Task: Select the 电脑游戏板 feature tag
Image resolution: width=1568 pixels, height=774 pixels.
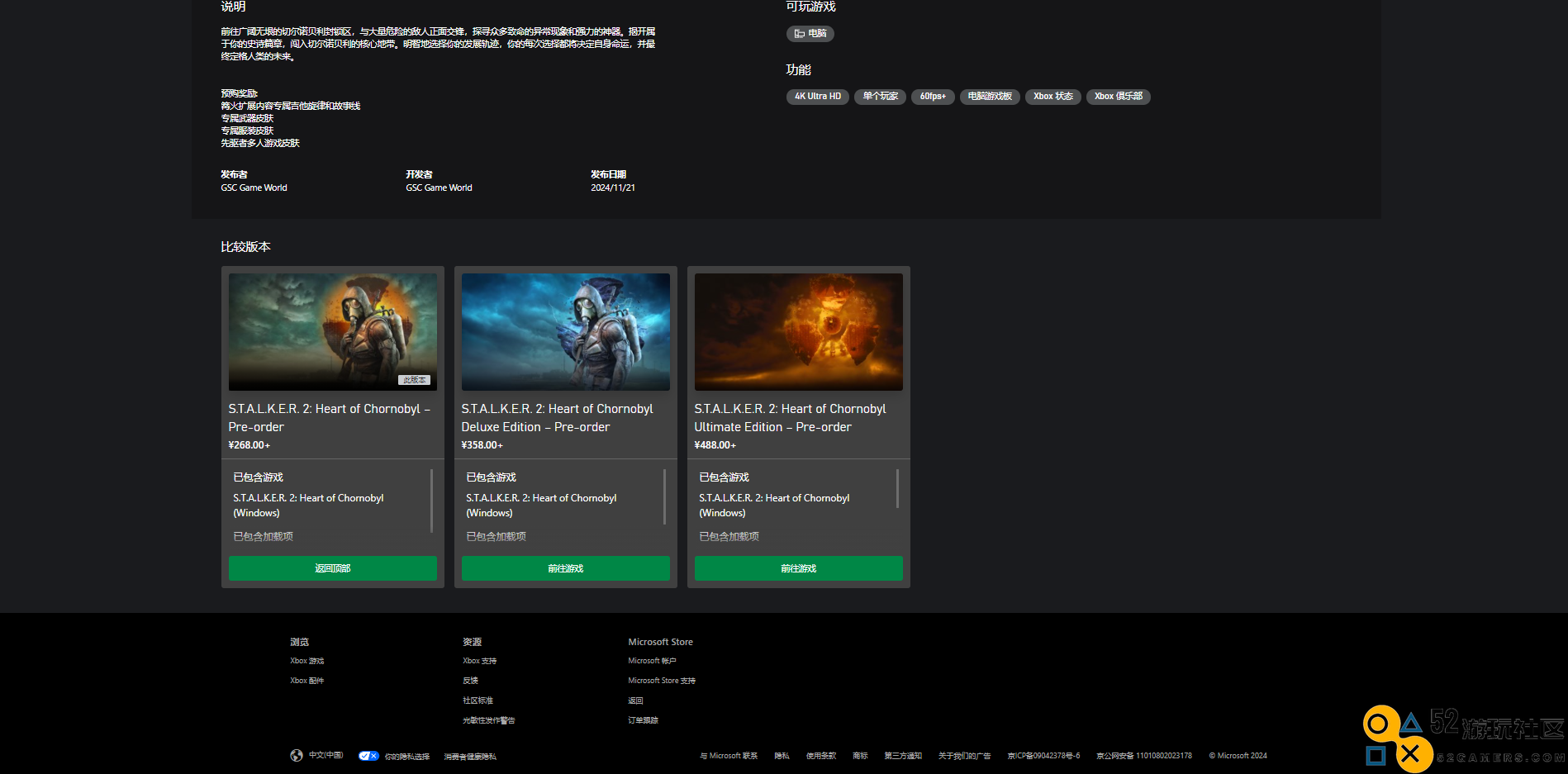Action: pyautogui.click(x=990, y=97)
